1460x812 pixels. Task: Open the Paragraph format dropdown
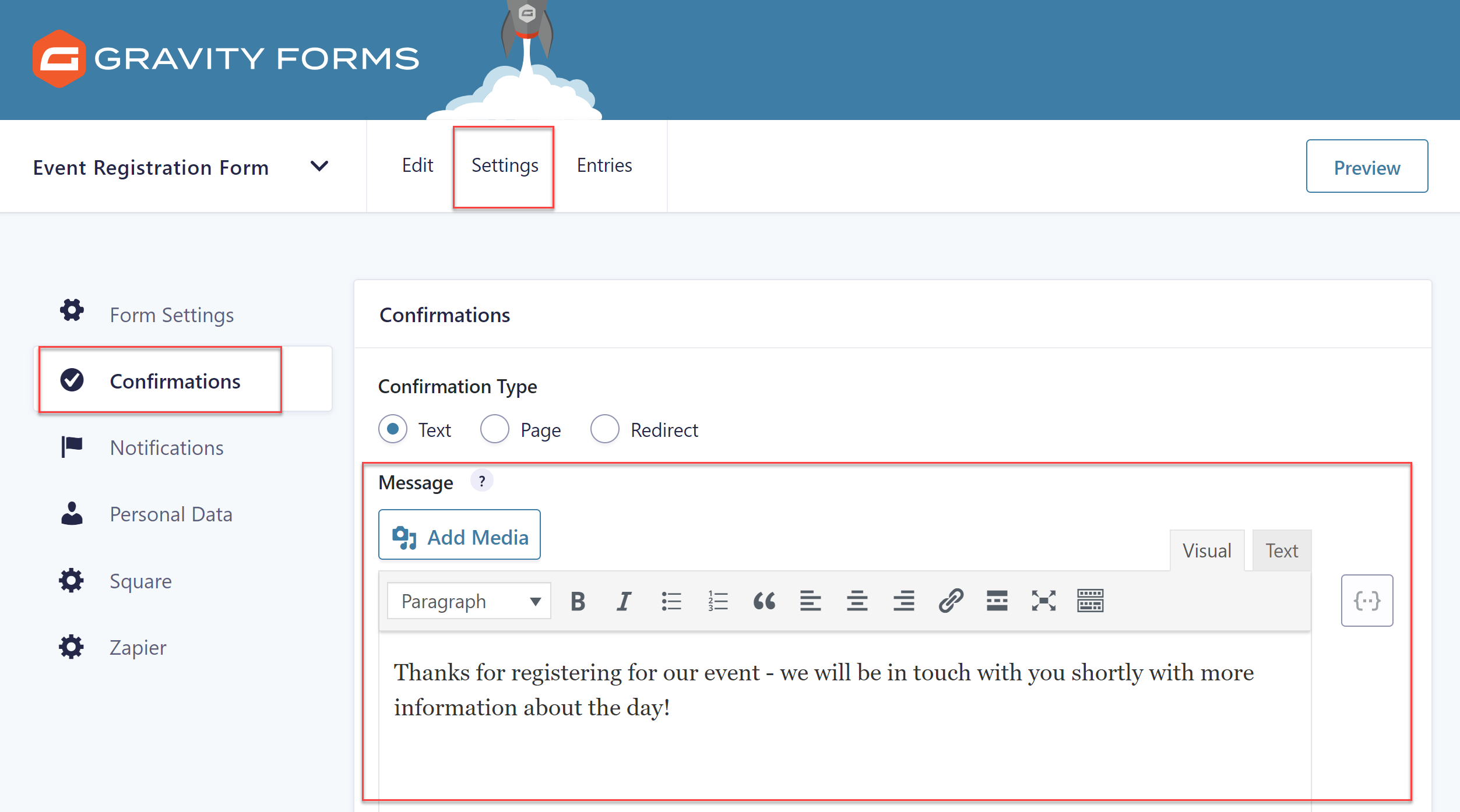coord(469,601)
